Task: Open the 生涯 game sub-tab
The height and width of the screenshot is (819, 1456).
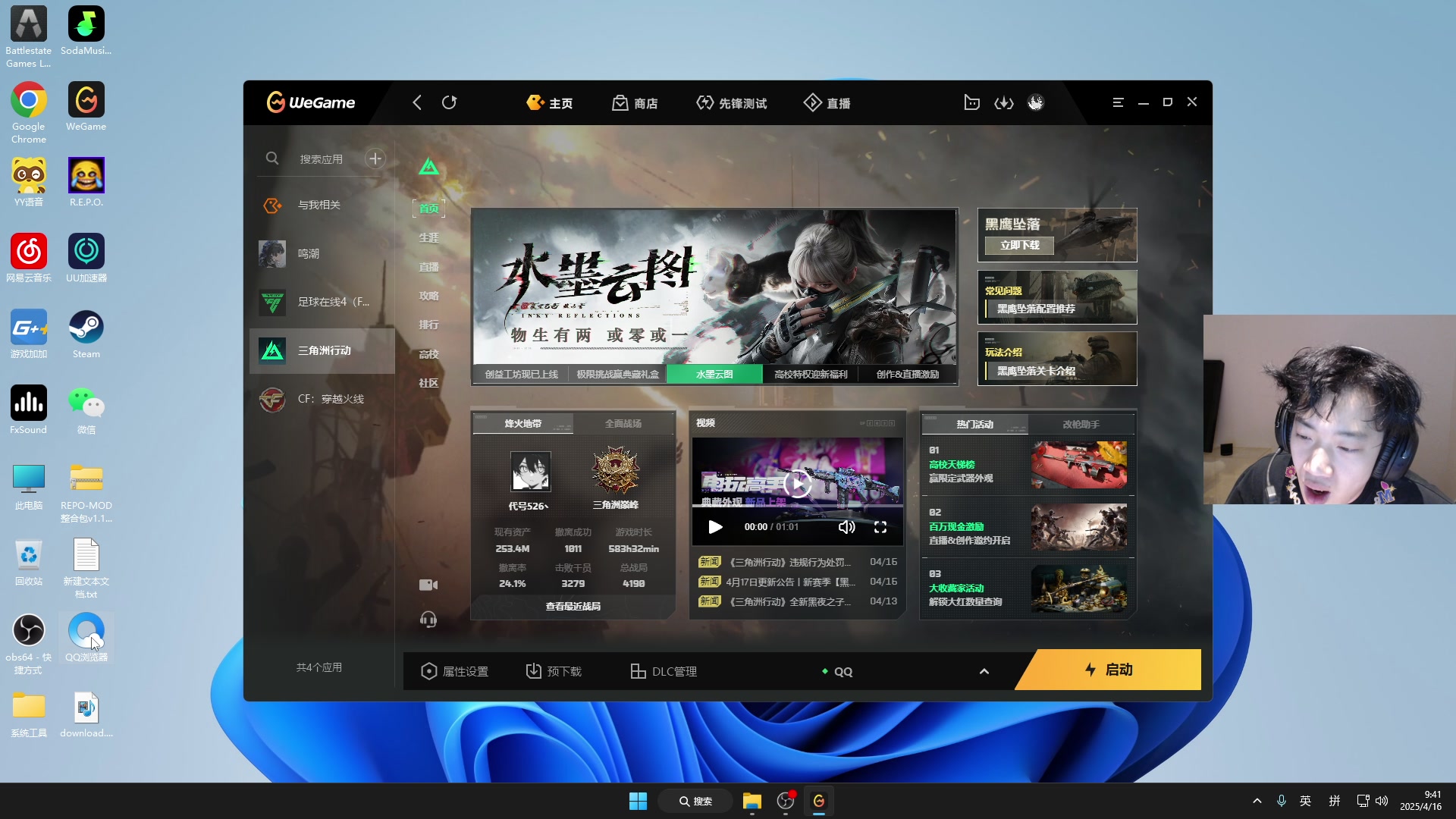Action: (429, 238)
